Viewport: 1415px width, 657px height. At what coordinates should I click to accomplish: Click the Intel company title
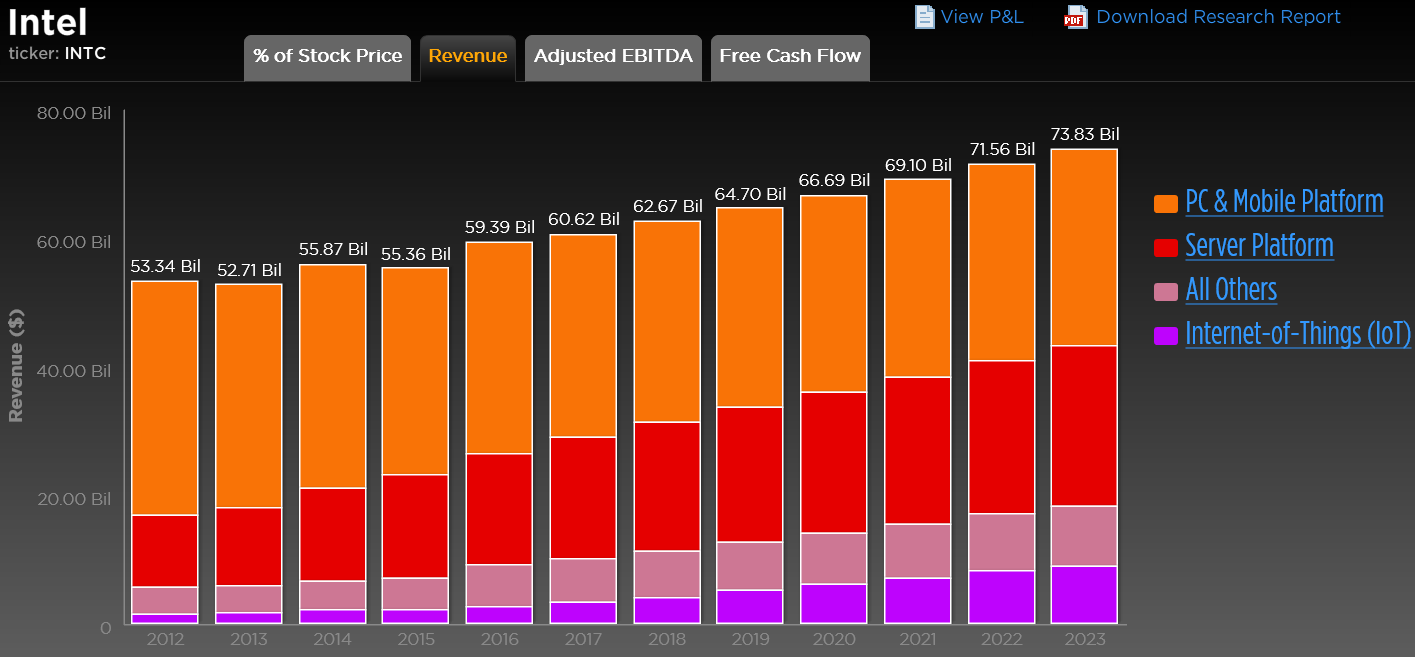(x=48, y=22)
